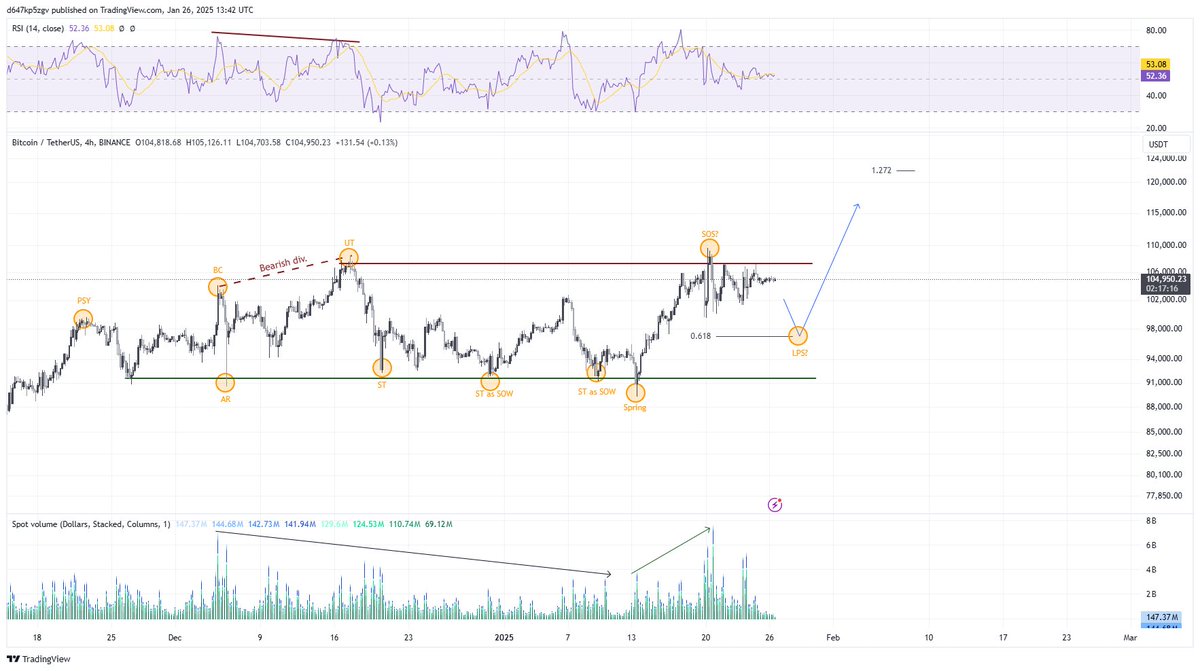Click the orange circle above the AR label
This screenshot has width=1200, height=671.
[225, 382]
